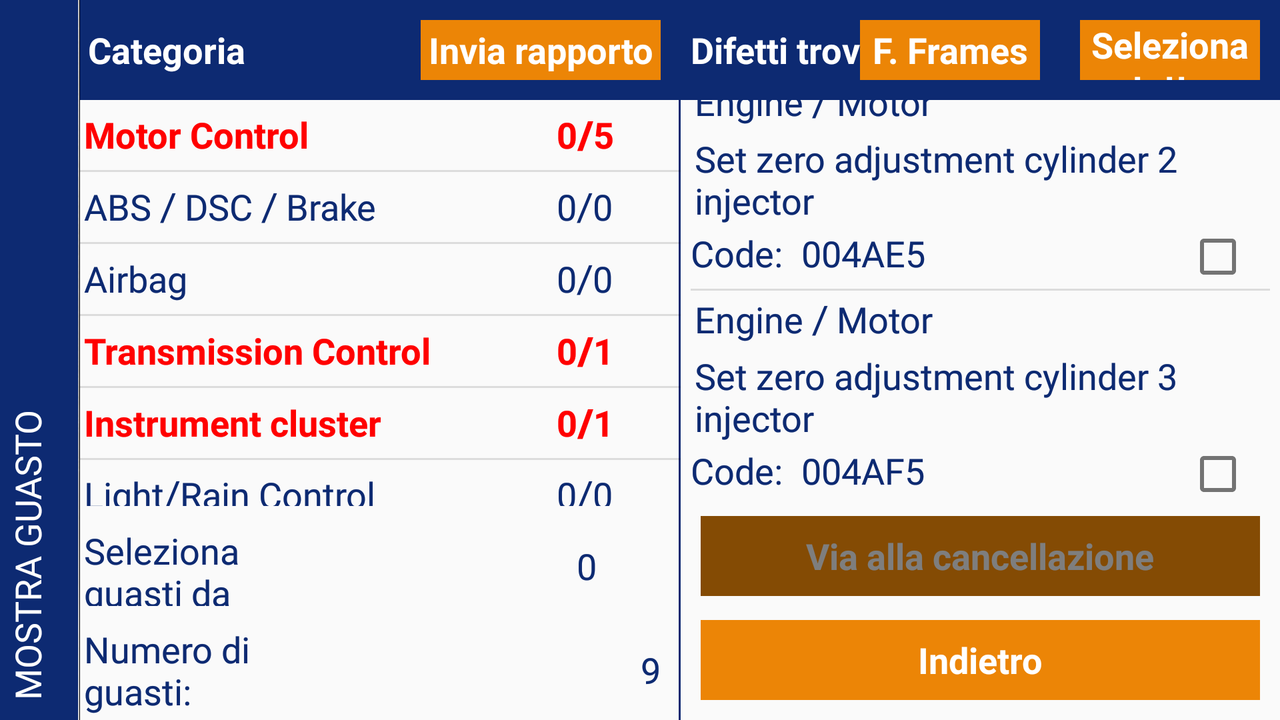Tick checkbox for fault code 004AF5
The width and height of the screenshot is (1280, 720).
1217,474
